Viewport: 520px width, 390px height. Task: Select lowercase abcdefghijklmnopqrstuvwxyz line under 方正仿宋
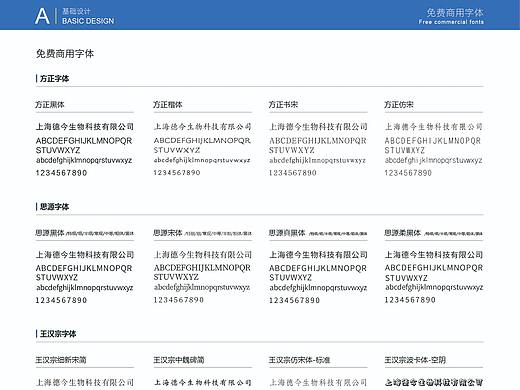click(x=433, y=160)
